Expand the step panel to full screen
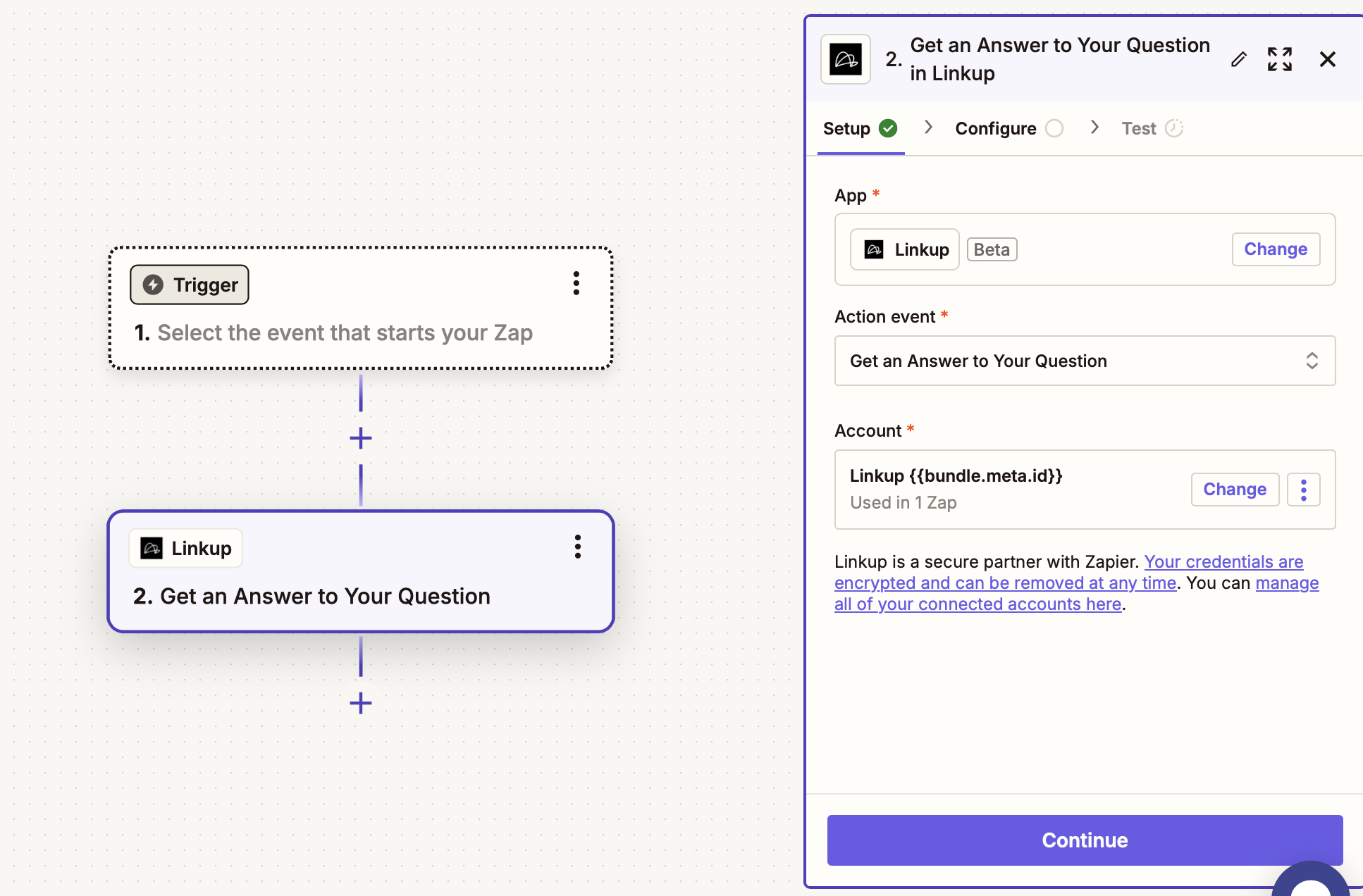 (x=1279, y=60)
